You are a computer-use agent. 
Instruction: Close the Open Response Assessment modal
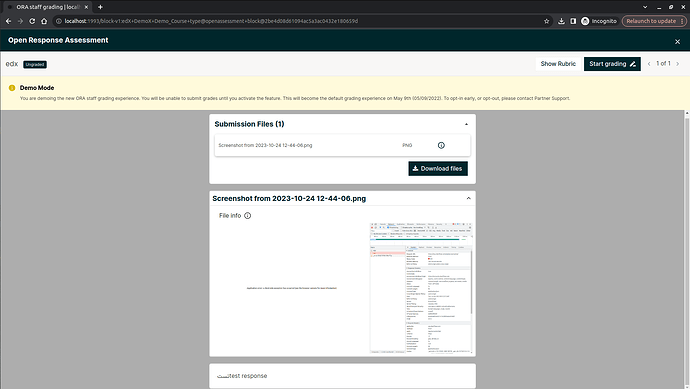point(677,41)
